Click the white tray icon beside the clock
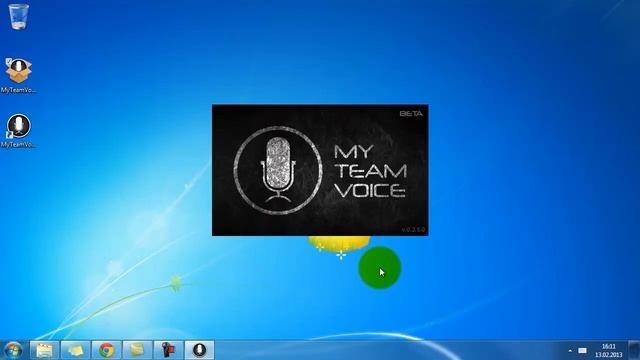The image size is (640, 360). click(x=582, y=351)
